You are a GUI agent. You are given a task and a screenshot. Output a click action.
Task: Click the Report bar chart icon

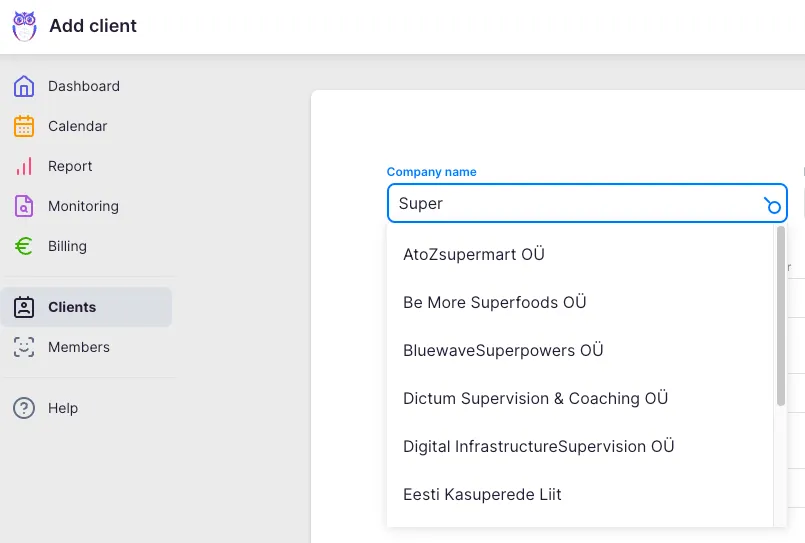[x=24, y=166]
